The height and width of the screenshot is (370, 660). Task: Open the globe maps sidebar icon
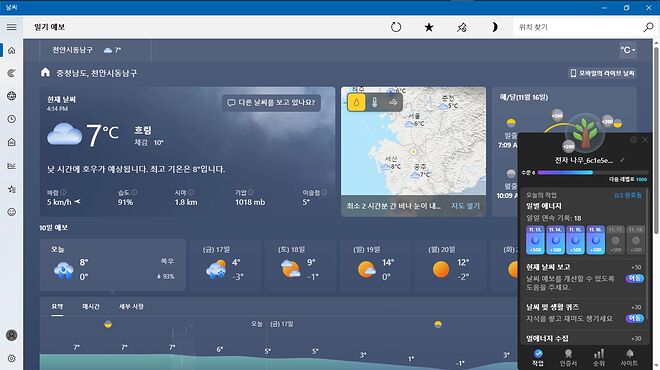point(11,96)
